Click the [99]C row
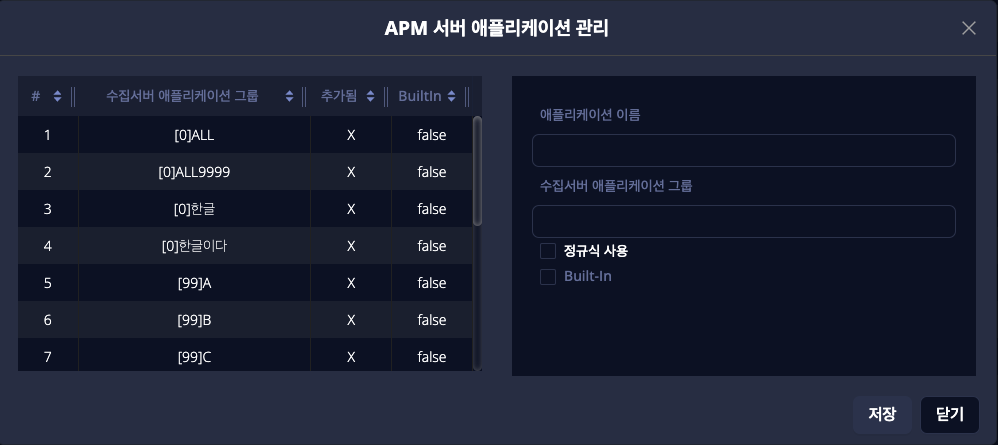This screenshot has height=445, width=998. (x=194, y=356)
